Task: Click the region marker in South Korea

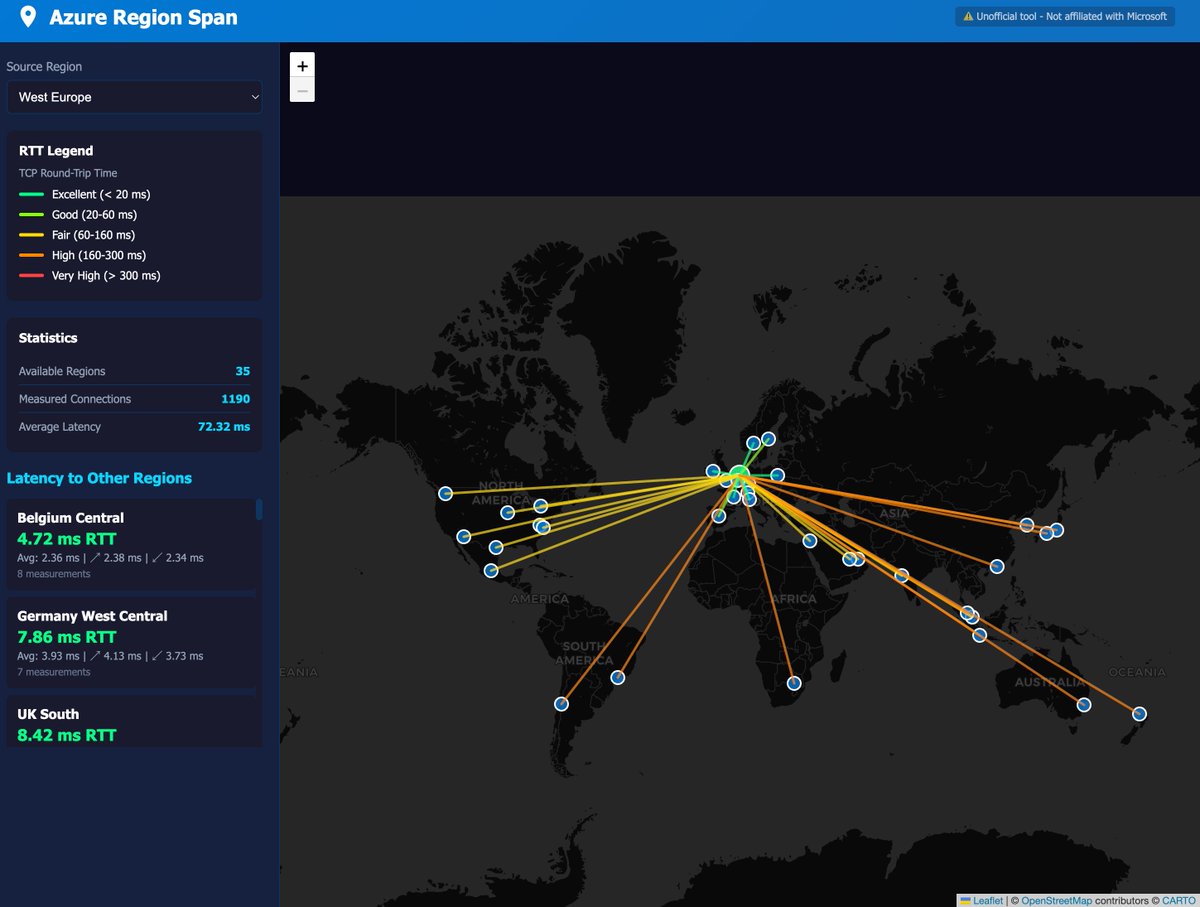Action: (x=1027, y=525)
